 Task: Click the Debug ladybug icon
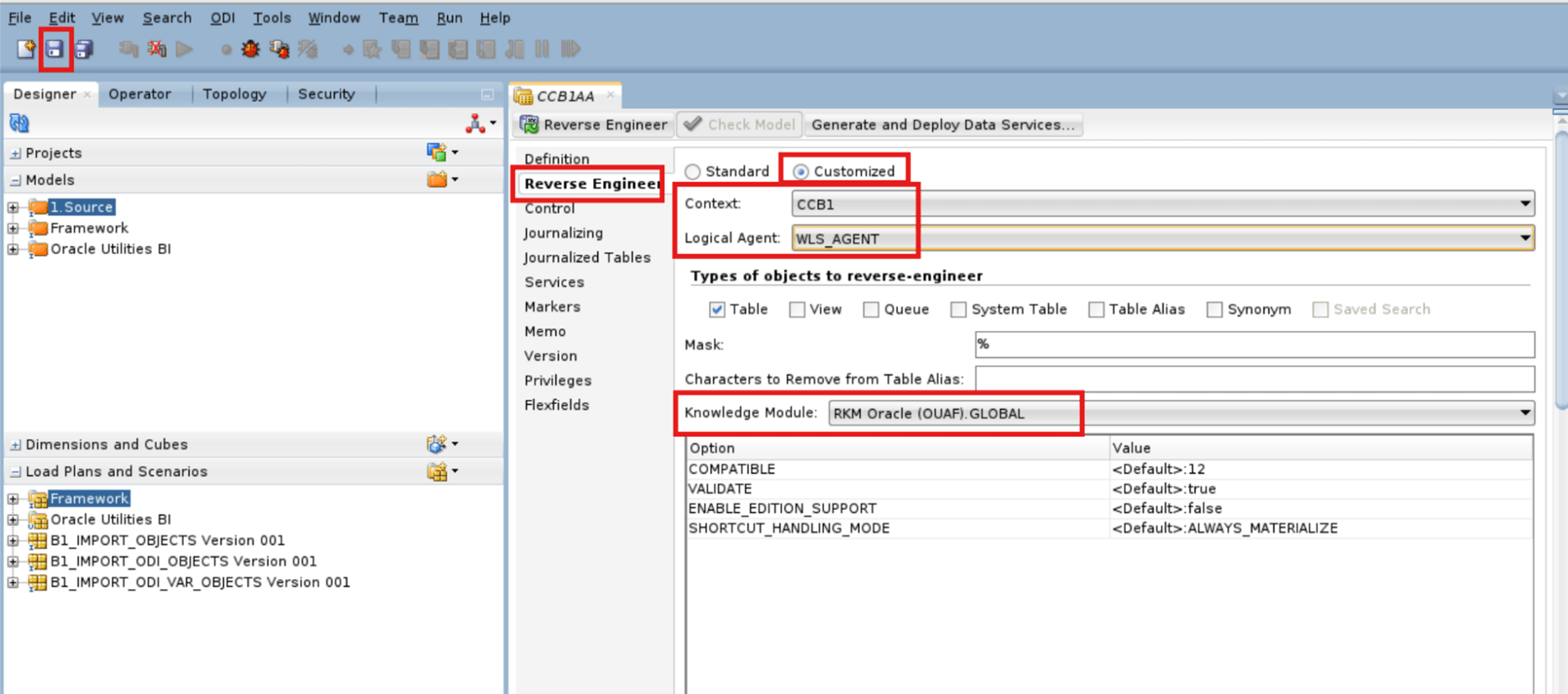(250, 49)
